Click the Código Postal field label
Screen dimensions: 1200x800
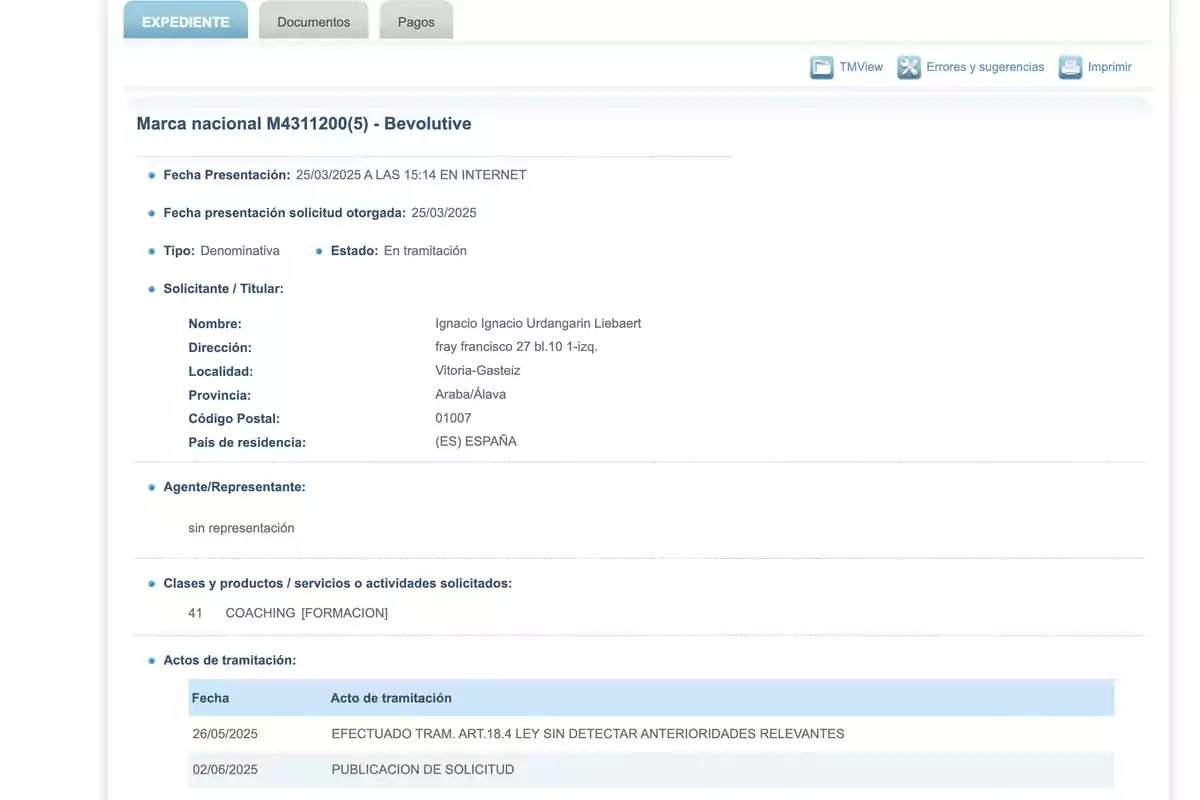(234, 419)
